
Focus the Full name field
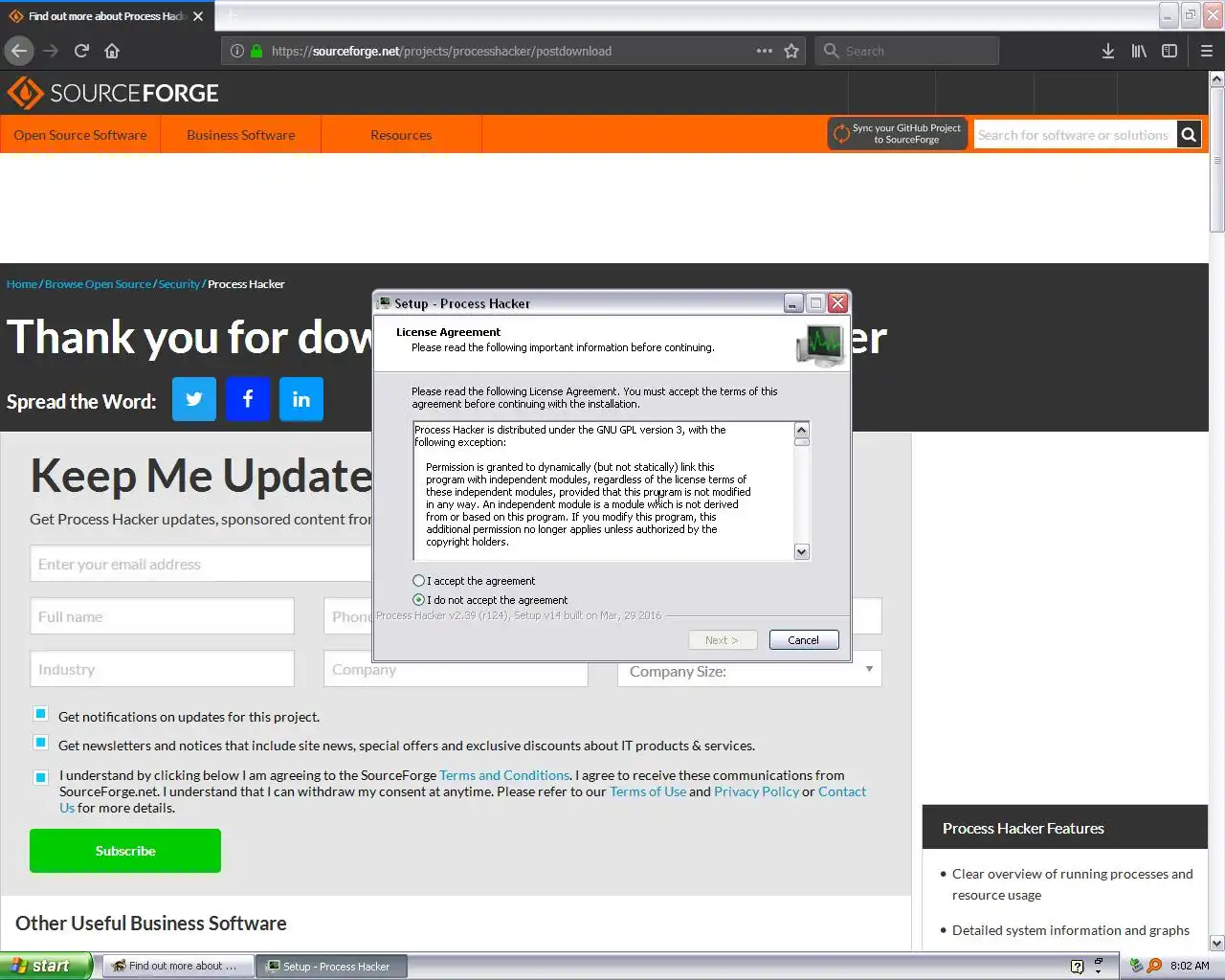[162, 617]
